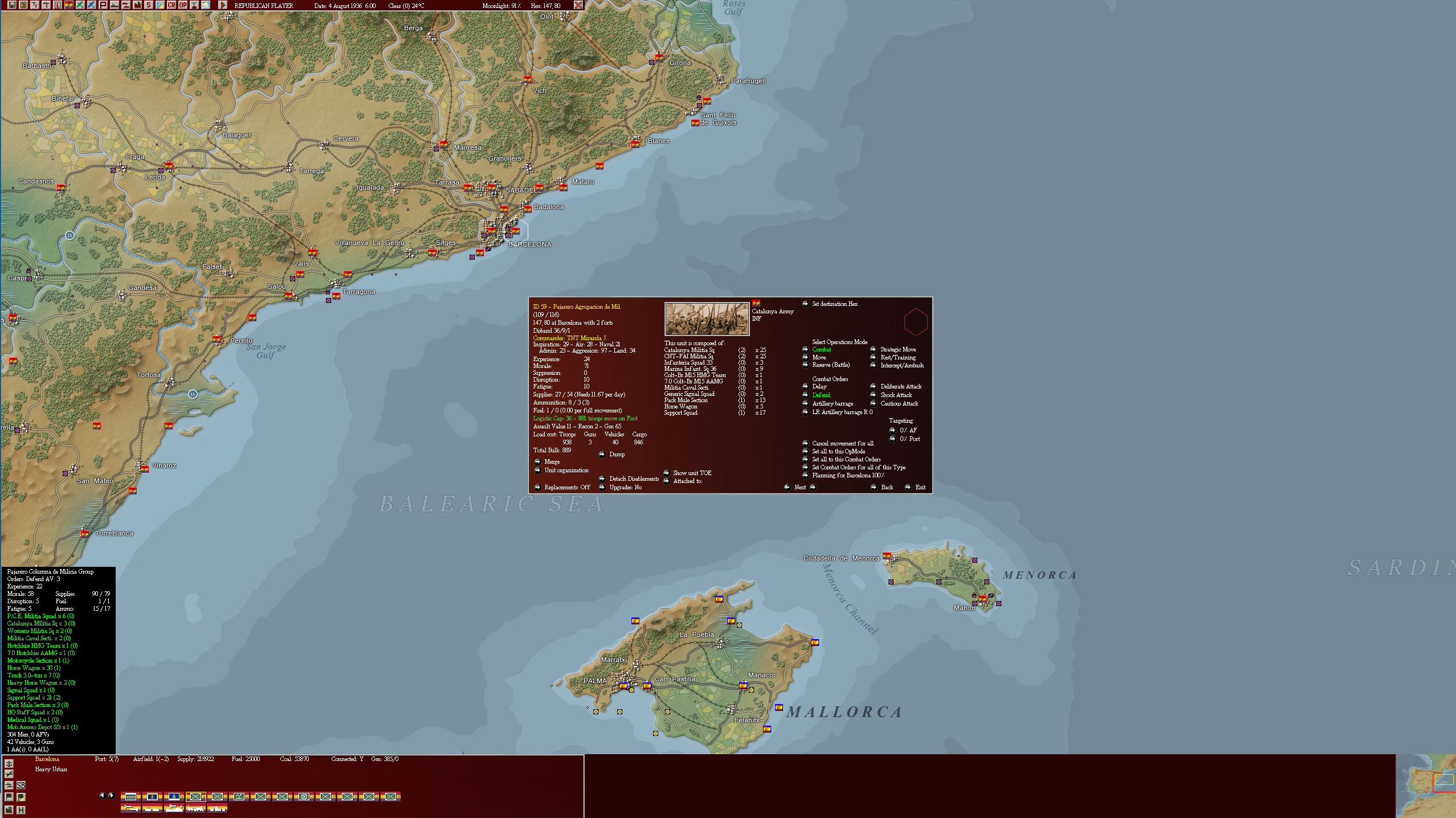Click the SB icon in bottom panel
1456x818 pixels.
tap(21, 785)
